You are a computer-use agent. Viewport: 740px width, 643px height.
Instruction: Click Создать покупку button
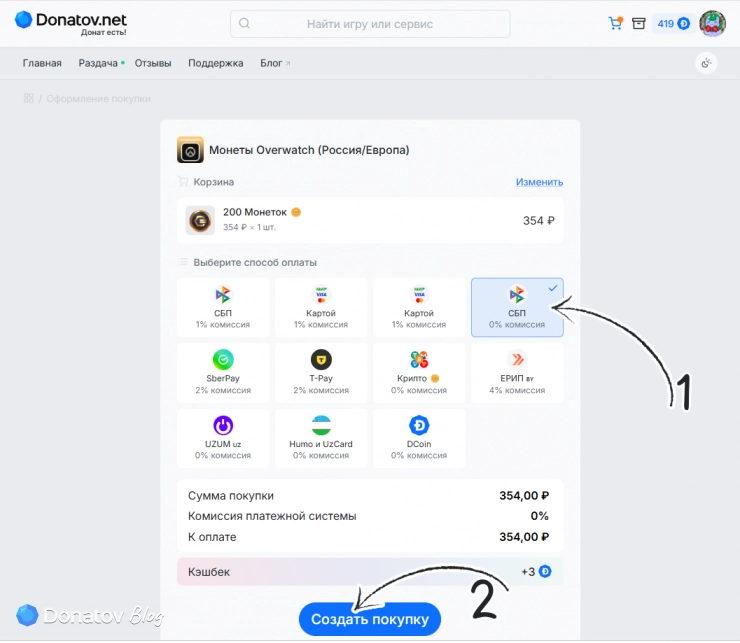370,619
